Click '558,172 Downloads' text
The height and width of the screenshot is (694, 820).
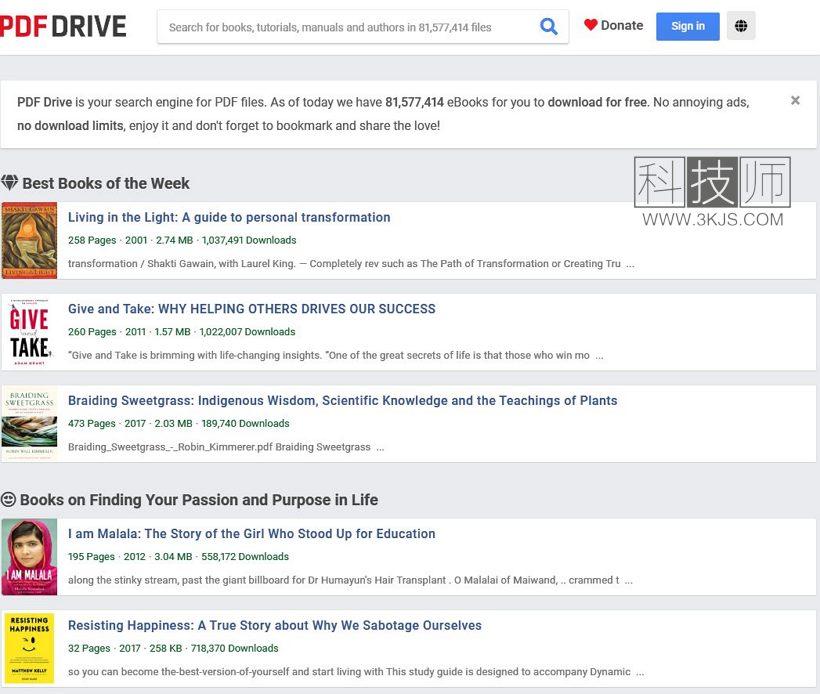tap(245, 556)
